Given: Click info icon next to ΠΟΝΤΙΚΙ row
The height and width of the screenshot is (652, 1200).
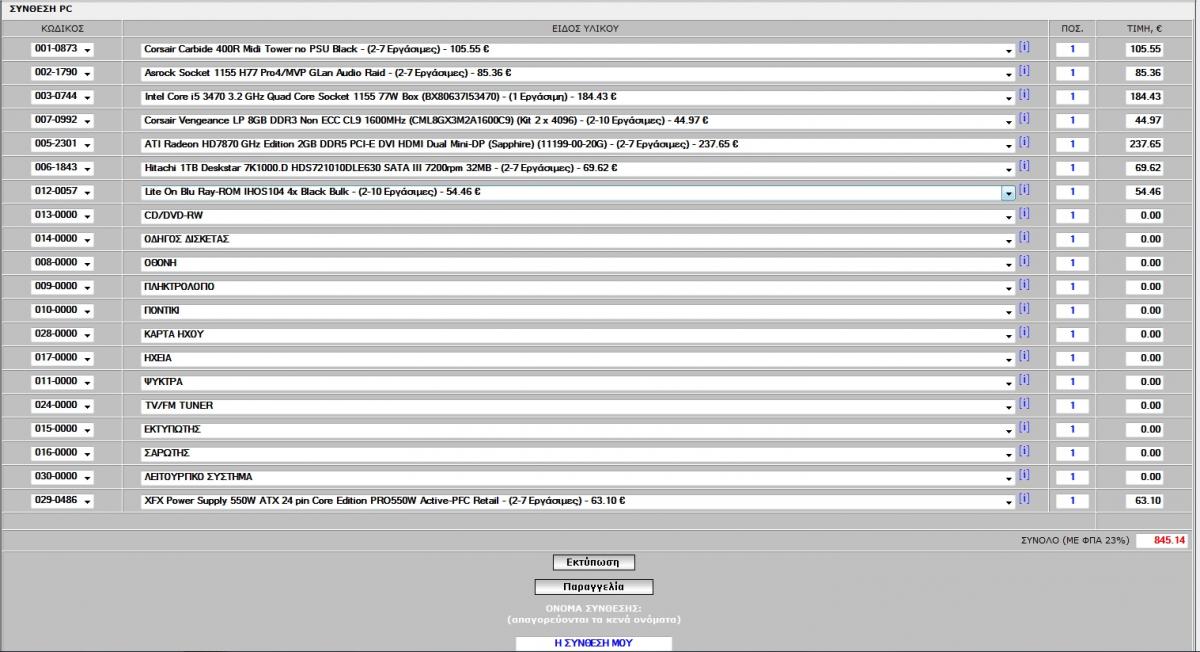Looking at the screenshot, I should 1024,308.
